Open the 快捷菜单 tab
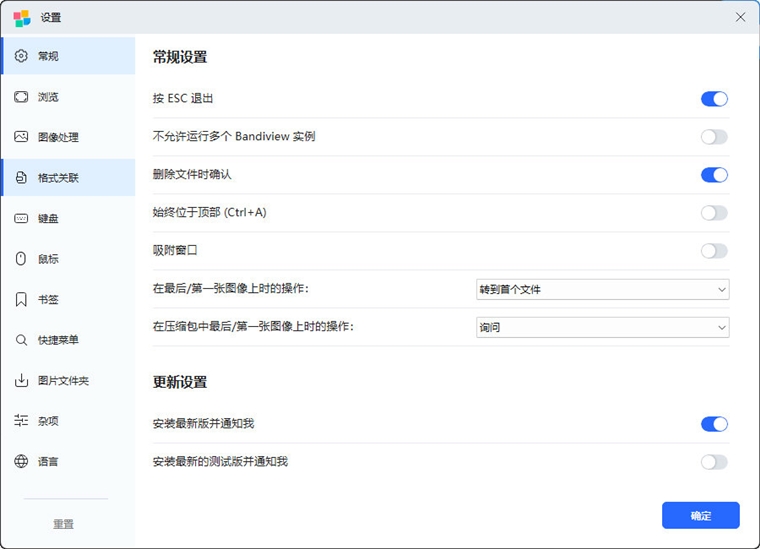The width and height of the screenshot is (760, 549). [x=68, y=340]
